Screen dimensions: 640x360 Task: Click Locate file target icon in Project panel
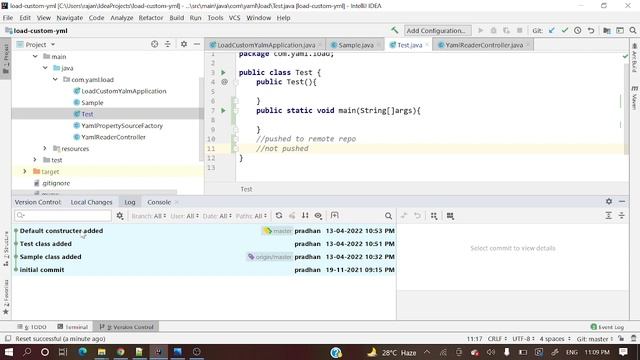point(154,44)
